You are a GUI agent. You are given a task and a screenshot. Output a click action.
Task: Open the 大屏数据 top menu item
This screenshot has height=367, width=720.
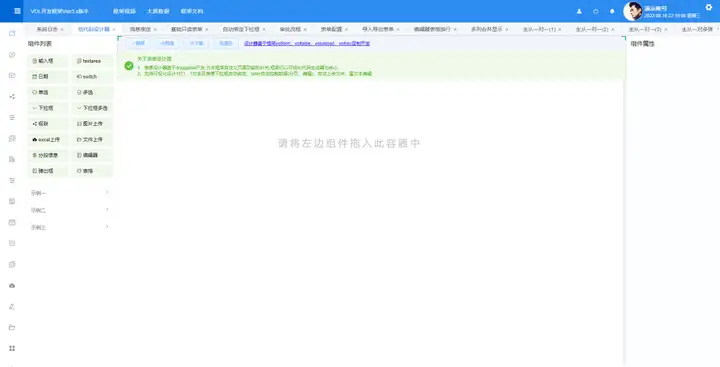click(x=158, y=11)
